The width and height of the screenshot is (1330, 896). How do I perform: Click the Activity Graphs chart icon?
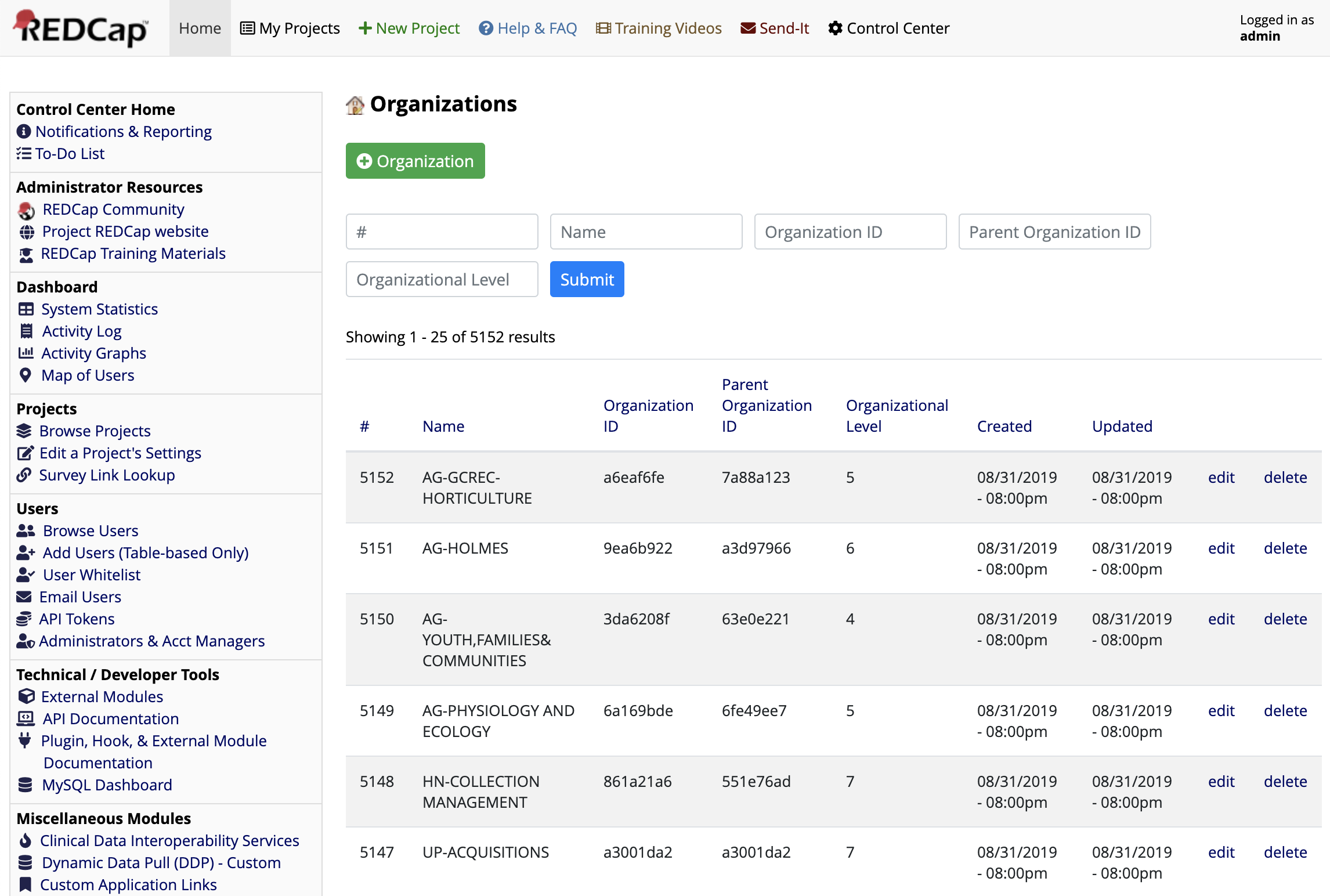[26, 353]
